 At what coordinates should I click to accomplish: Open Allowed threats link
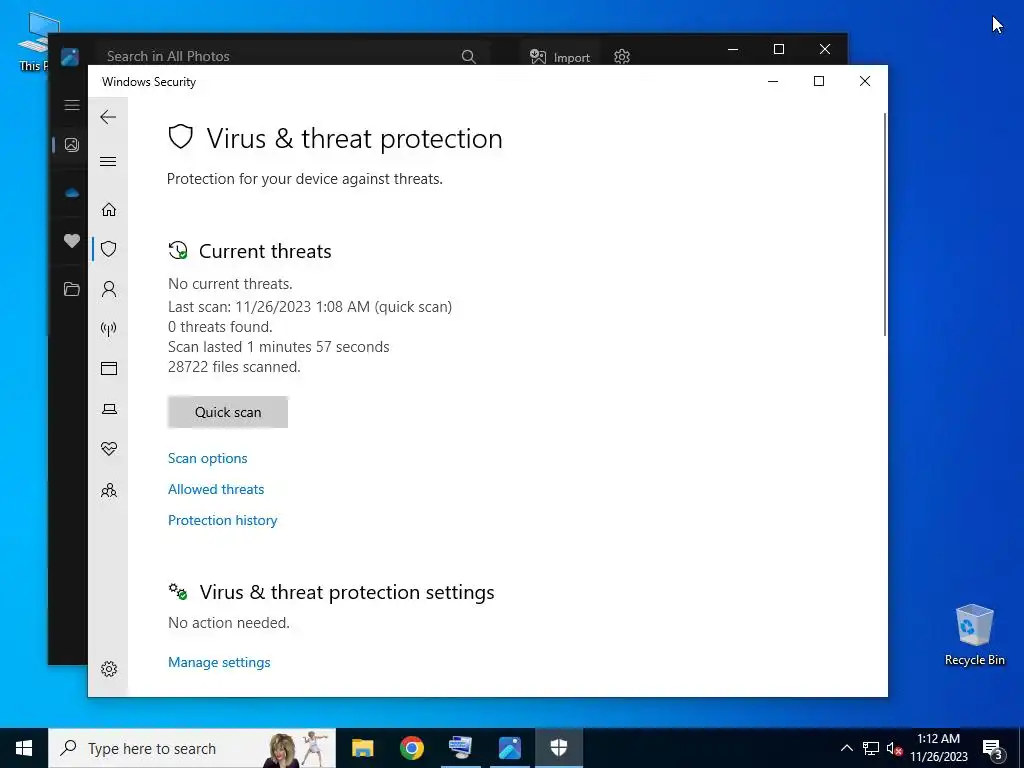(216, 489)
